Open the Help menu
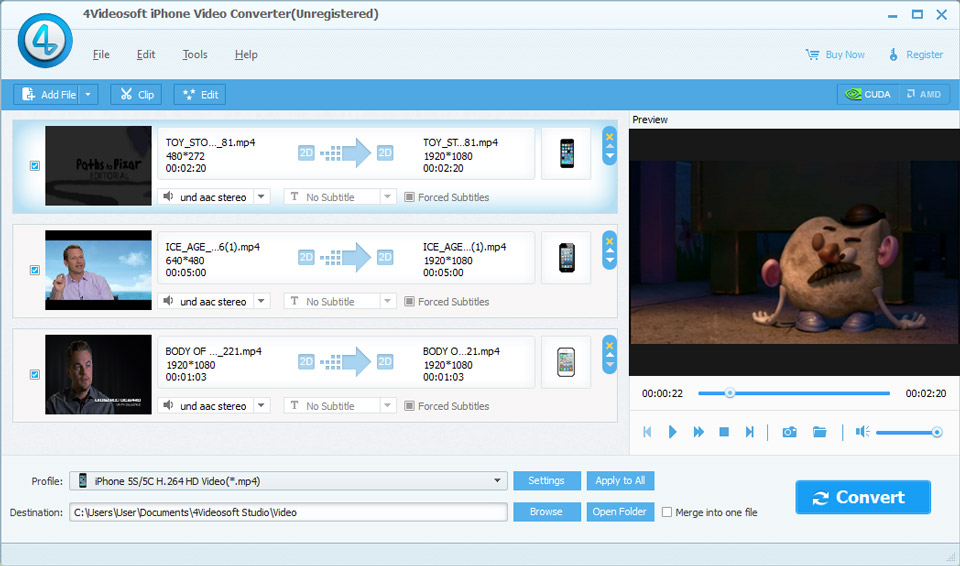960x566 pixels. pyautogui.click(x=246, y=55)
